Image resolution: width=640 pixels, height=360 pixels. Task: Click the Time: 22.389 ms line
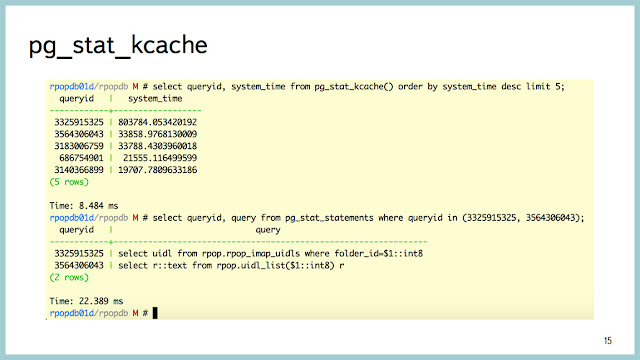86,301
